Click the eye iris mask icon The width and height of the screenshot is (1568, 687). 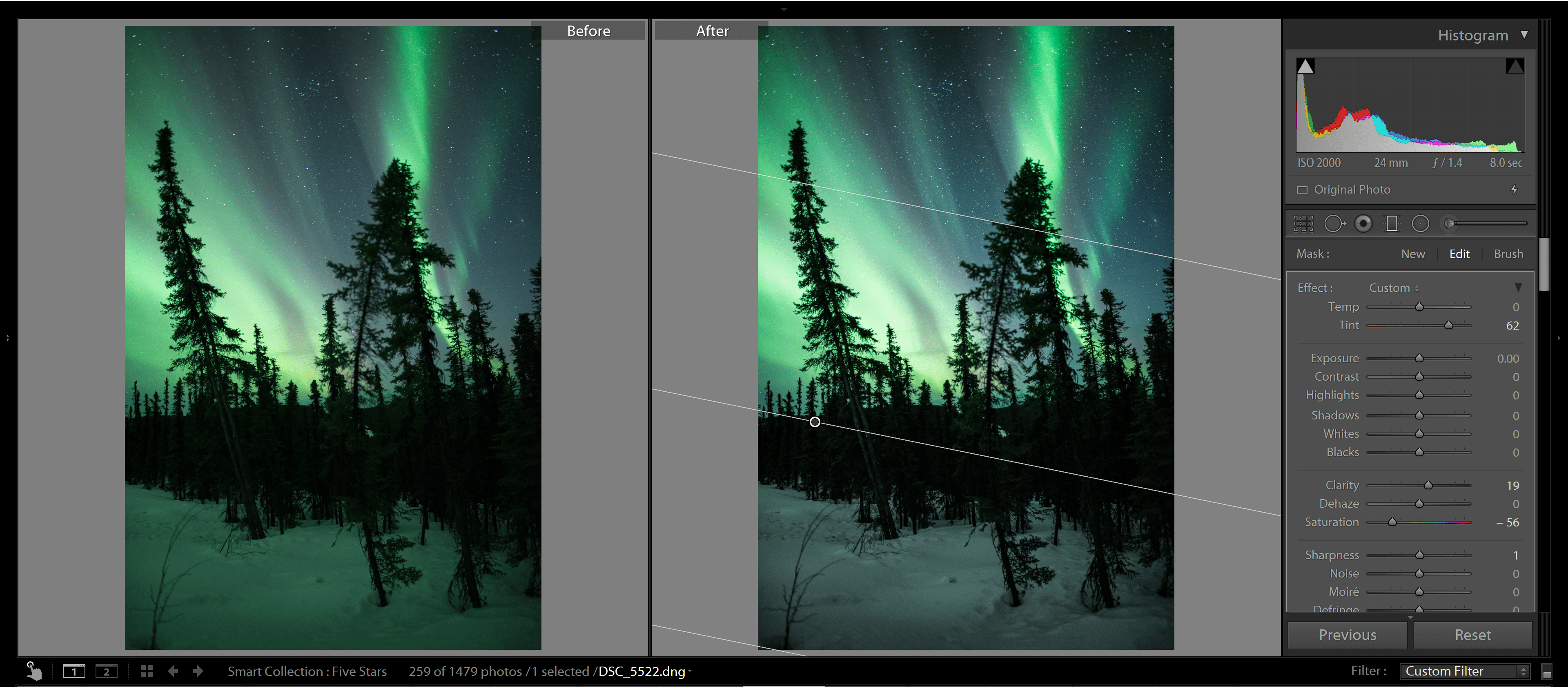[1363, 223]
